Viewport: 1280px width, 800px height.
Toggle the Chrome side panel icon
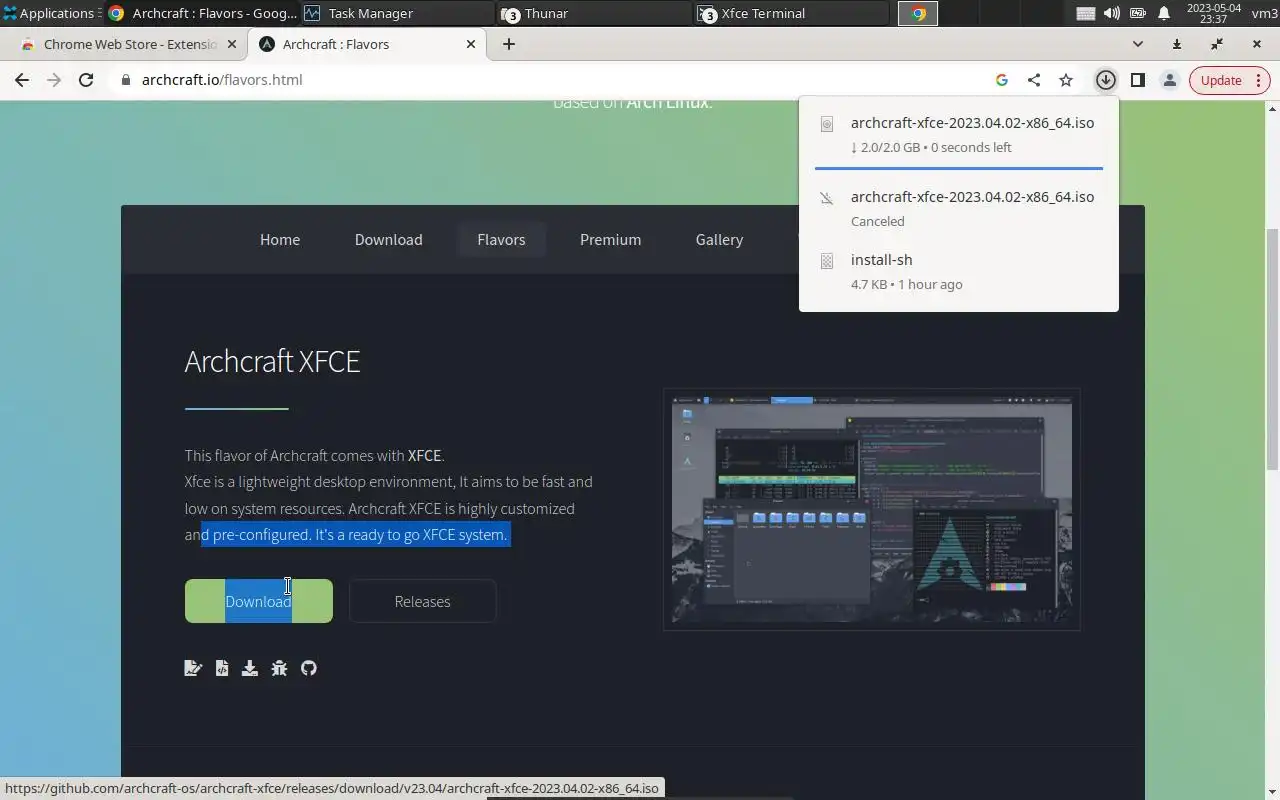(1137, 80)
